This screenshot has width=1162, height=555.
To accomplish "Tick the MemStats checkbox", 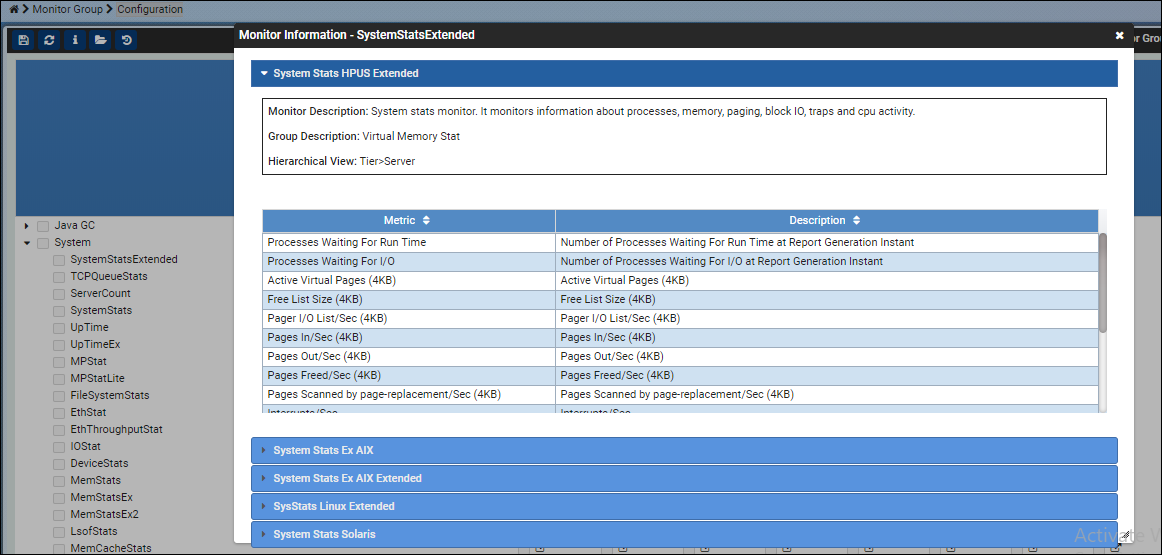I will (x=59, y=482).
